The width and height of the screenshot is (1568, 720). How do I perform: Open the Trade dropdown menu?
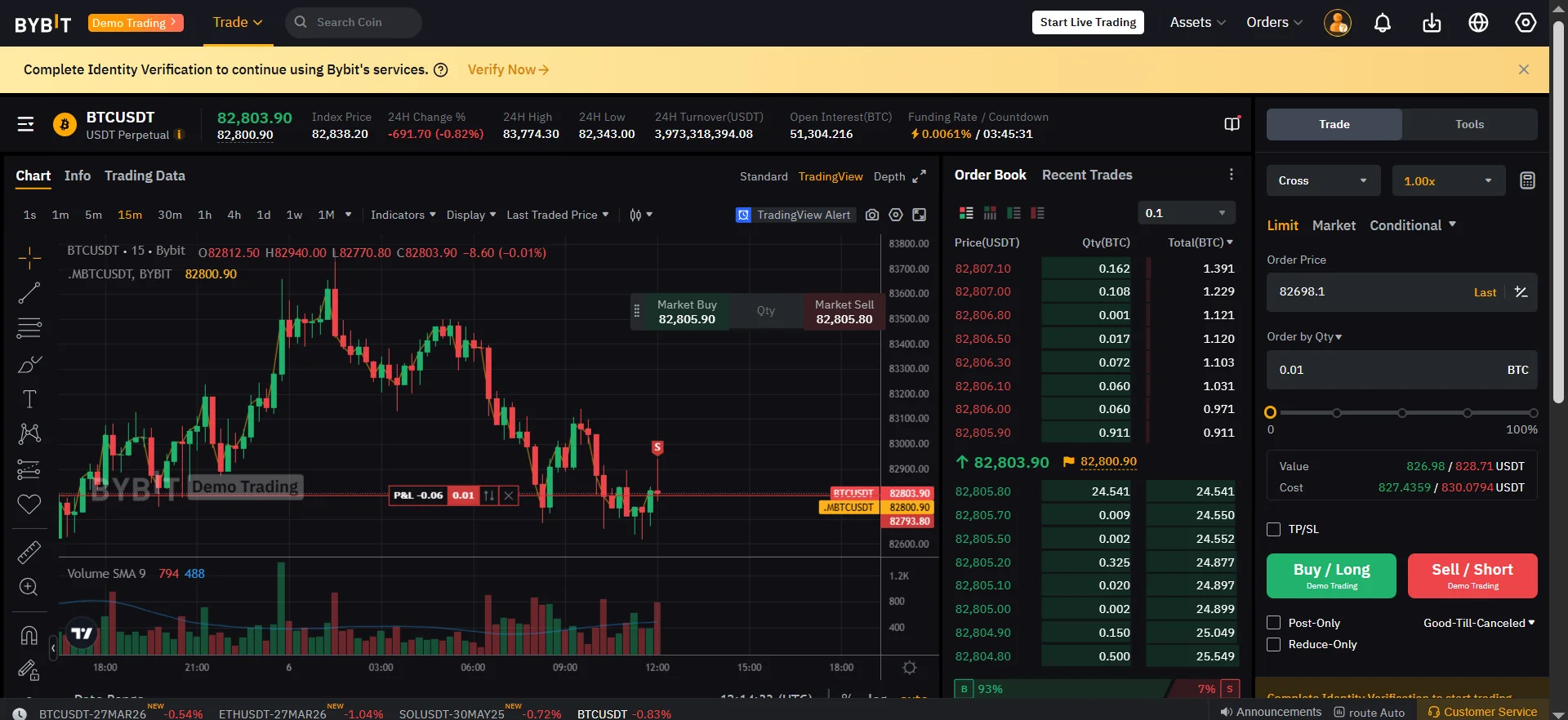click(238, 22)
